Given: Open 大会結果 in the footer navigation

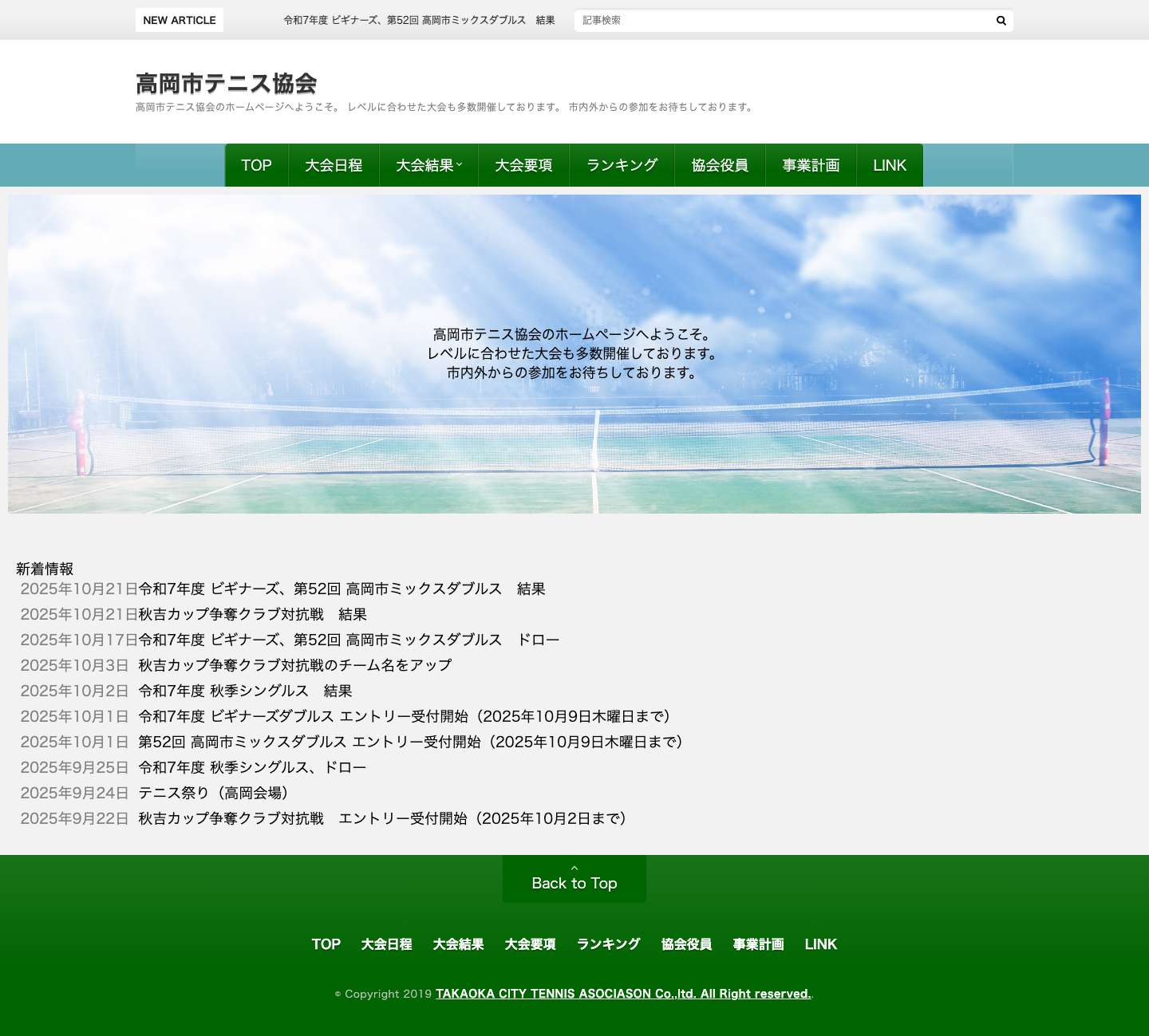Looking at the screenshot, I should (458, 944).
